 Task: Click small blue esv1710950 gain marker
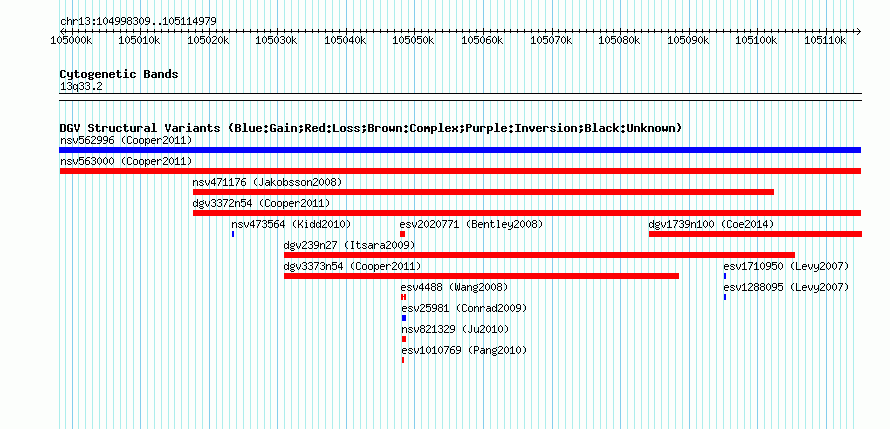coord(725,276)
